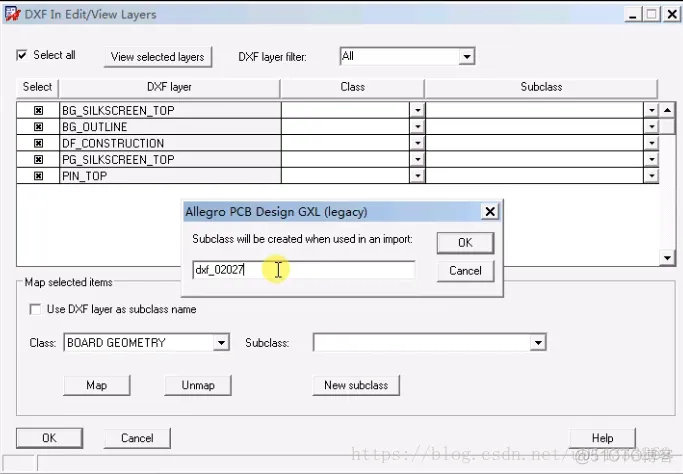Cancel the new subclass popup
Viewport: 683px width, 474px height.
(x=465, y=271)
